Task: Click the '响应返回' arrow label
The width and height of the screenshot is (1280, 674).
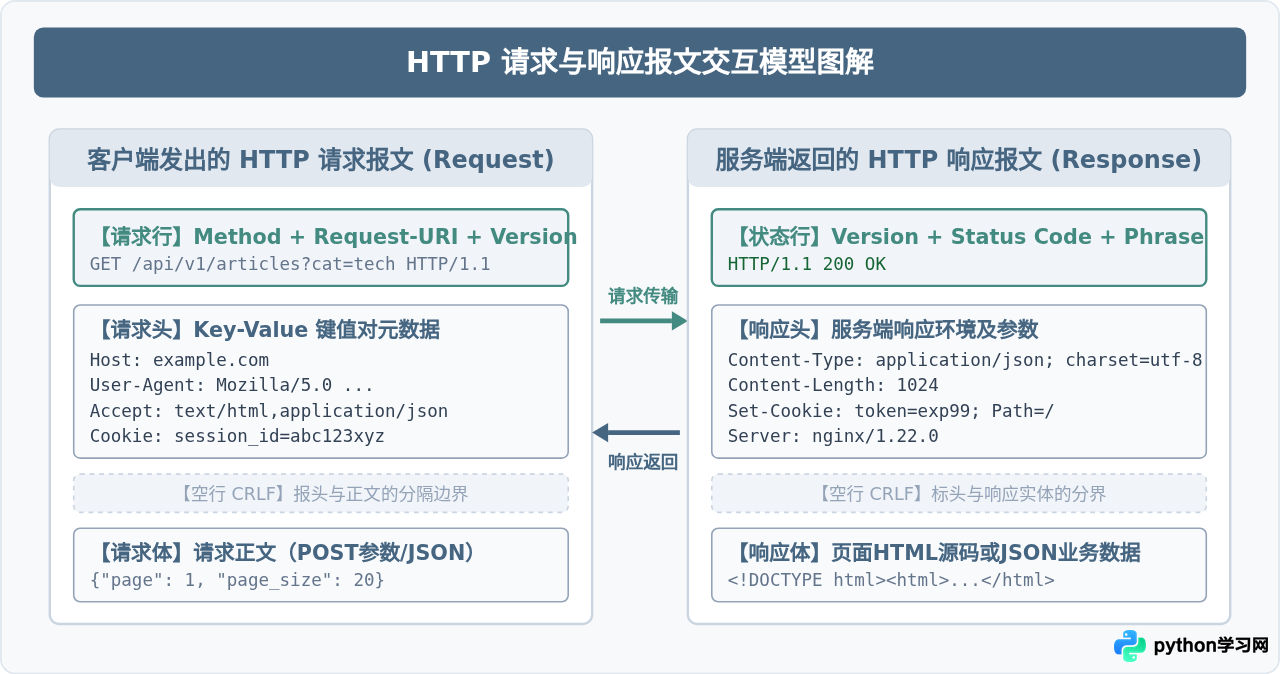Action: tap(643, 462)
